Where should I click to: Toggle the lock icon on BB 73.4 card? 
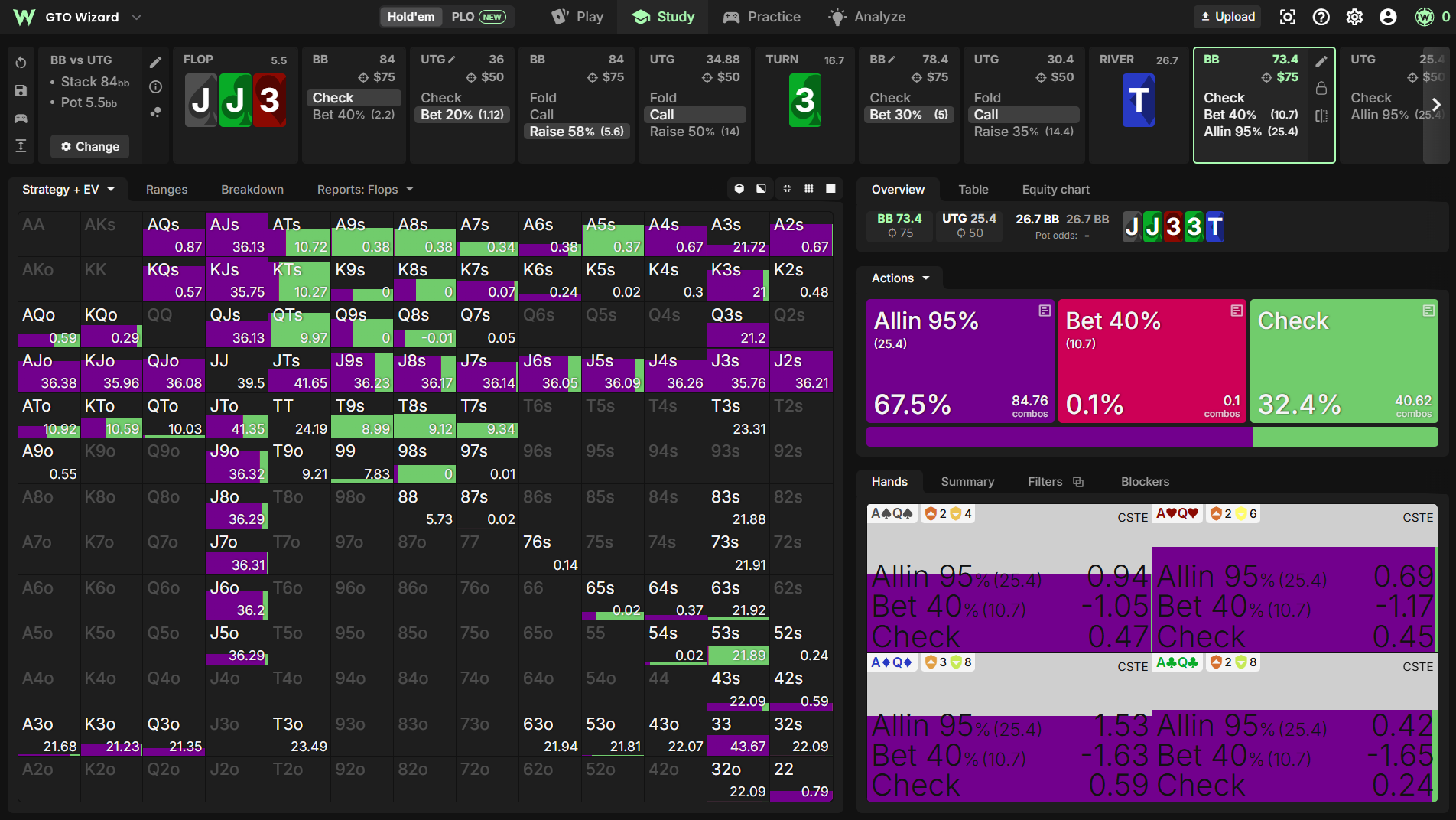click(x=1321, y=89)
